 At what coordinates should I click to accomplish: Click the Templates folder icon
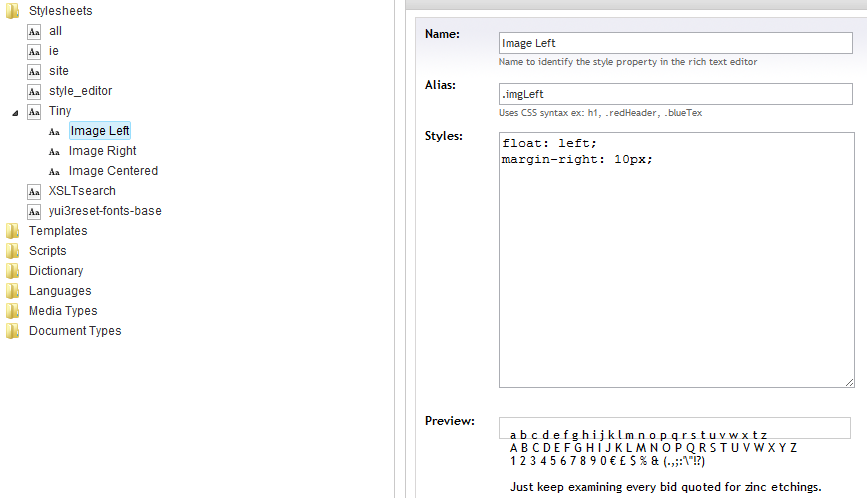pos(13,231)
